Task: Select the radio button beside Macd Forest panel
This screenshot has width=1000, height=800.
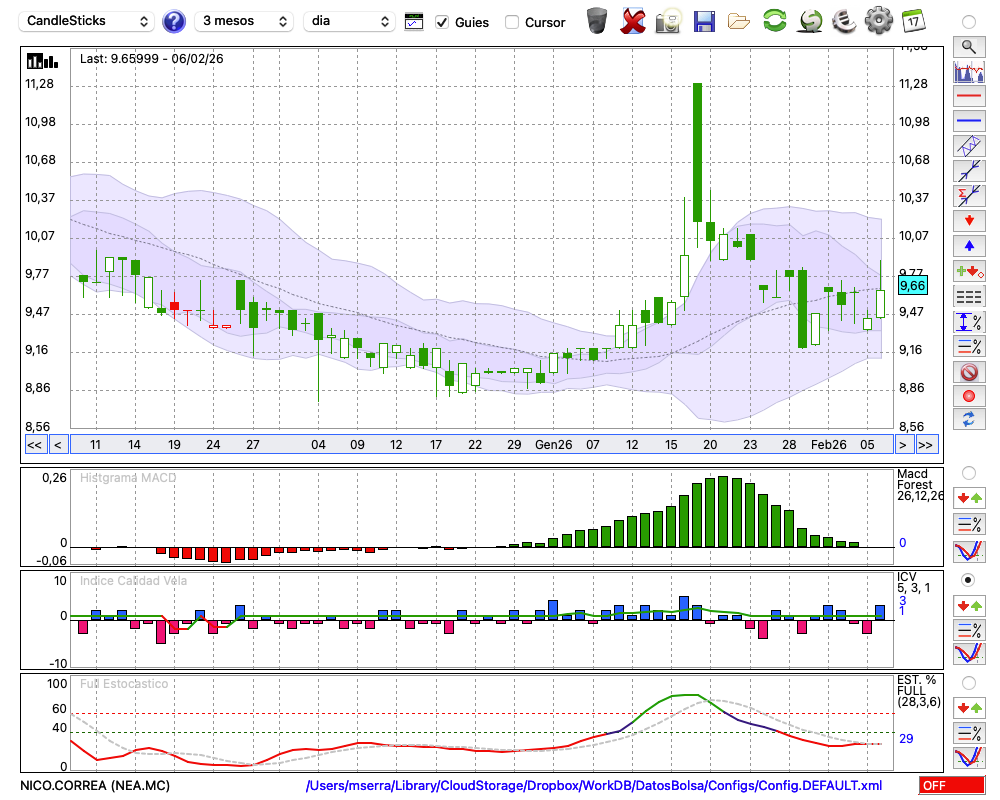Action: point(968,472)
